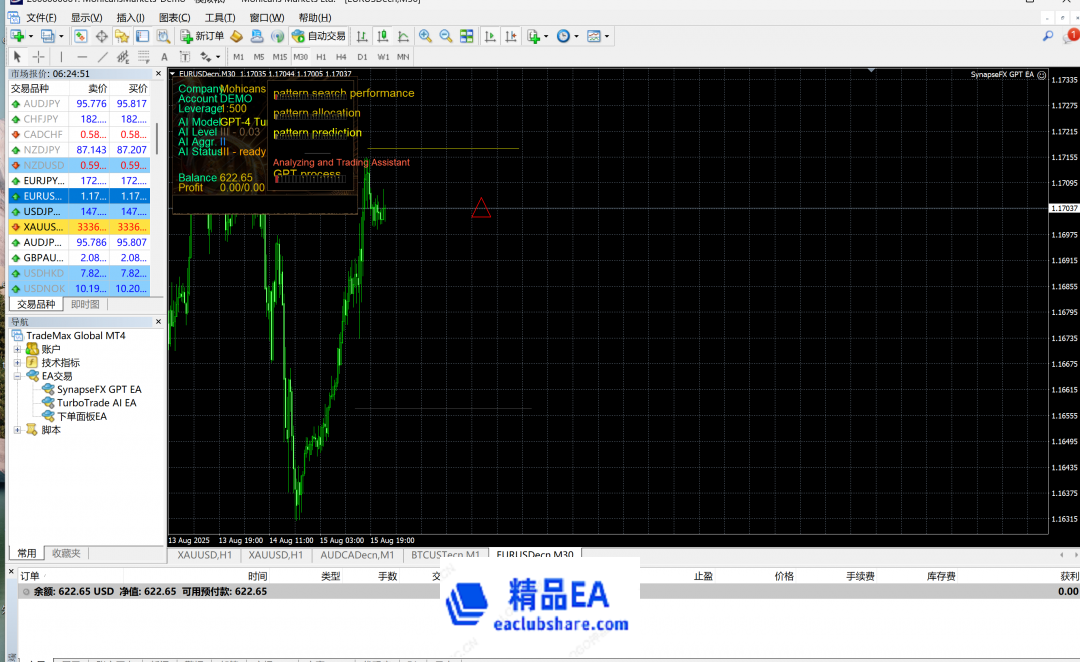
Task: Click the New Order (新订单) toolbar button
Action: 203,36
